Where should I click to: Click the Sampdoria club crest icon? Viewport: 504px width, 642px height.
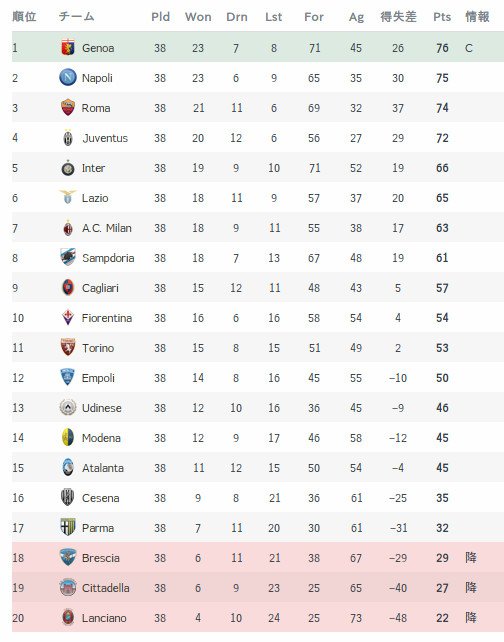point(68,257)
